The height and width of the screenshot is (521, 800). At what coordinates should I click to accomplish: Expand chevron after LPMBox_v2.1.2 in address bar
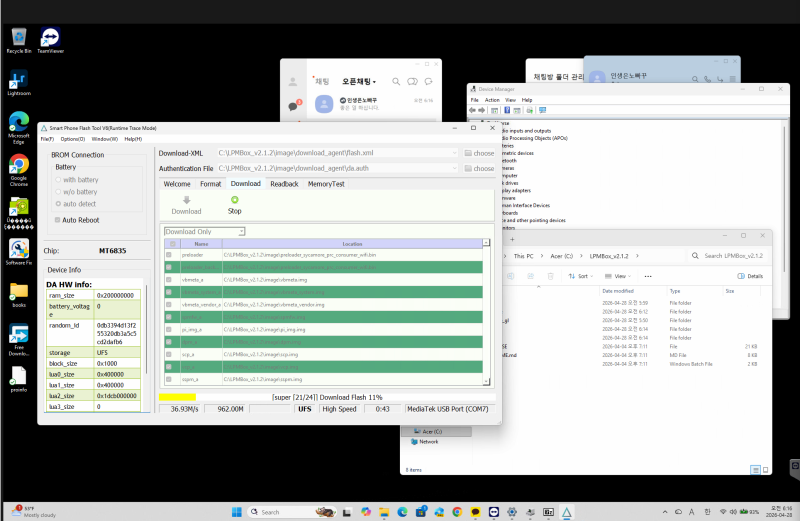tap(637, 256)
